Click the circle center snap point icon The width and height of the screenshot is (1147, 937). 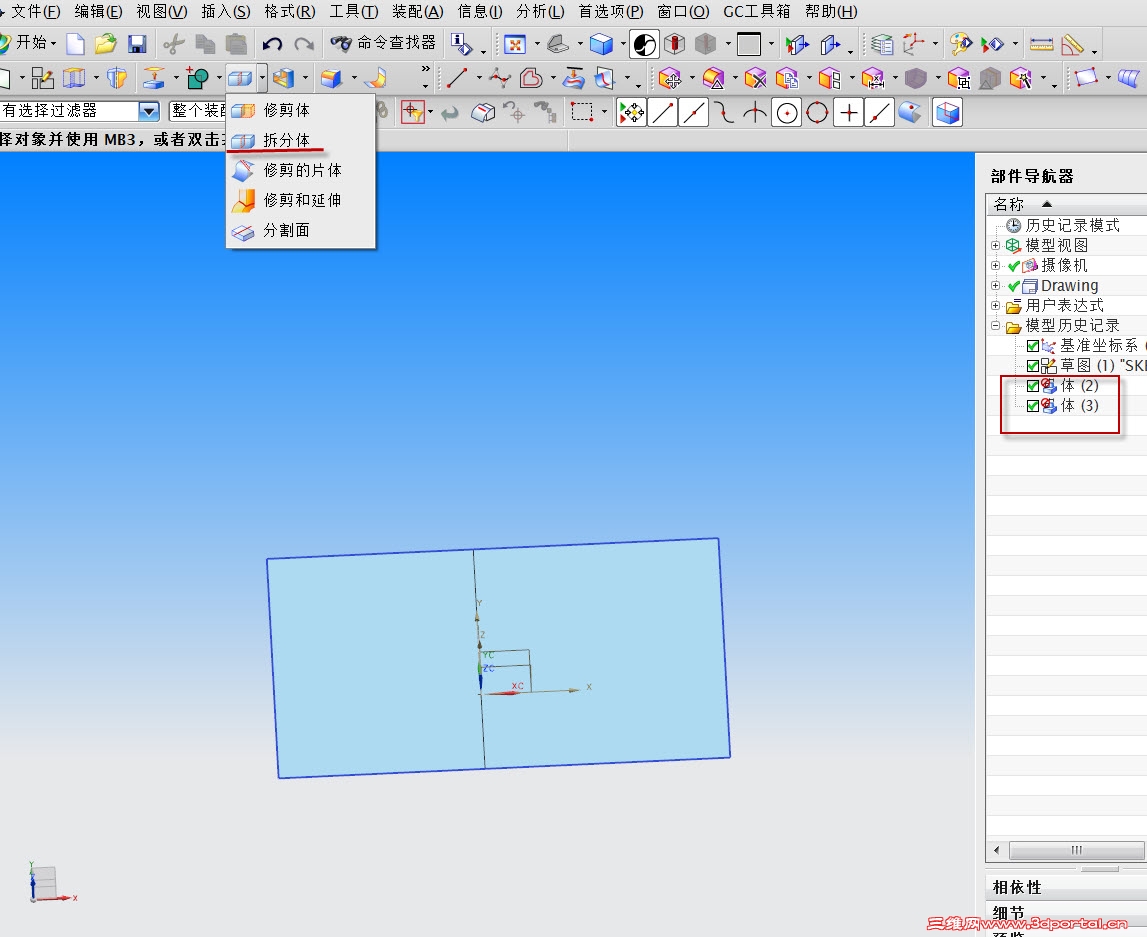pyautogui.click(x=787, y=113)
